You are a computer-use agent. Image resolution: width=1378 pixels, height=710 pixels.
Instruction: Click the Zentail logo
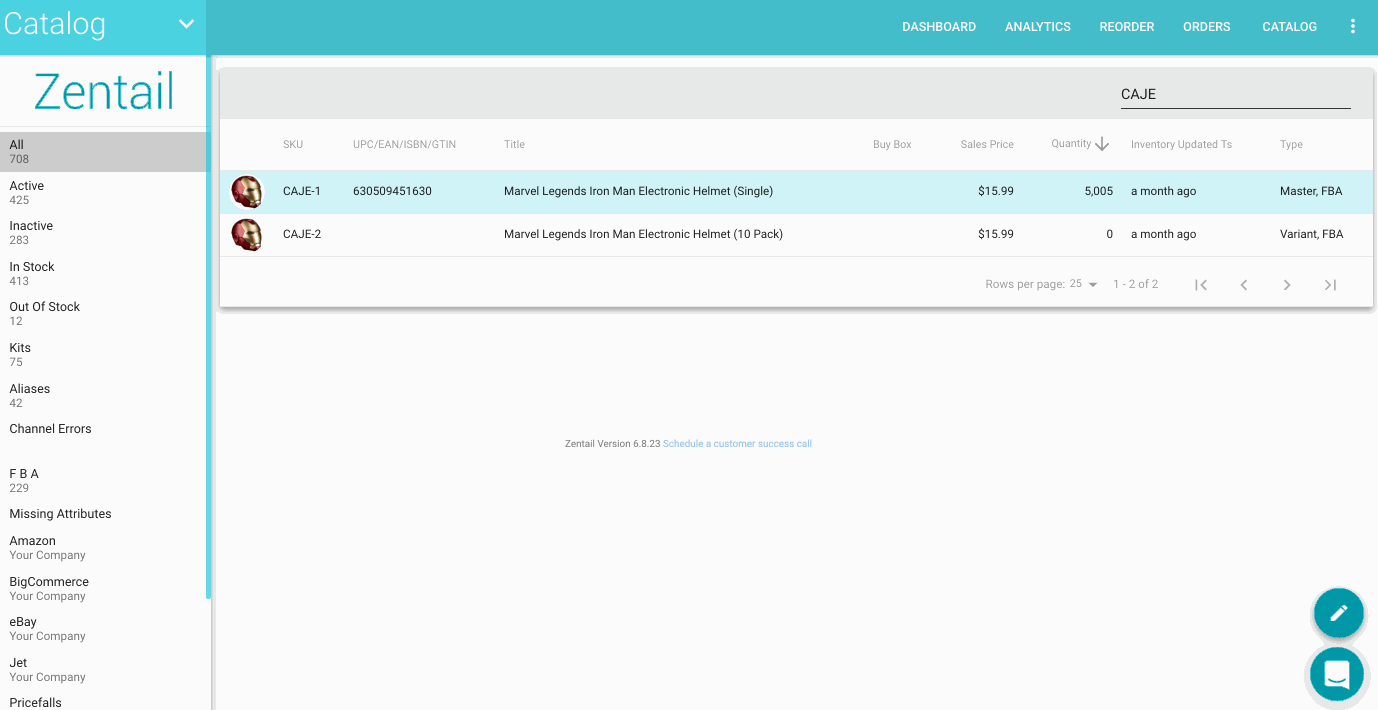pos(104,91)
